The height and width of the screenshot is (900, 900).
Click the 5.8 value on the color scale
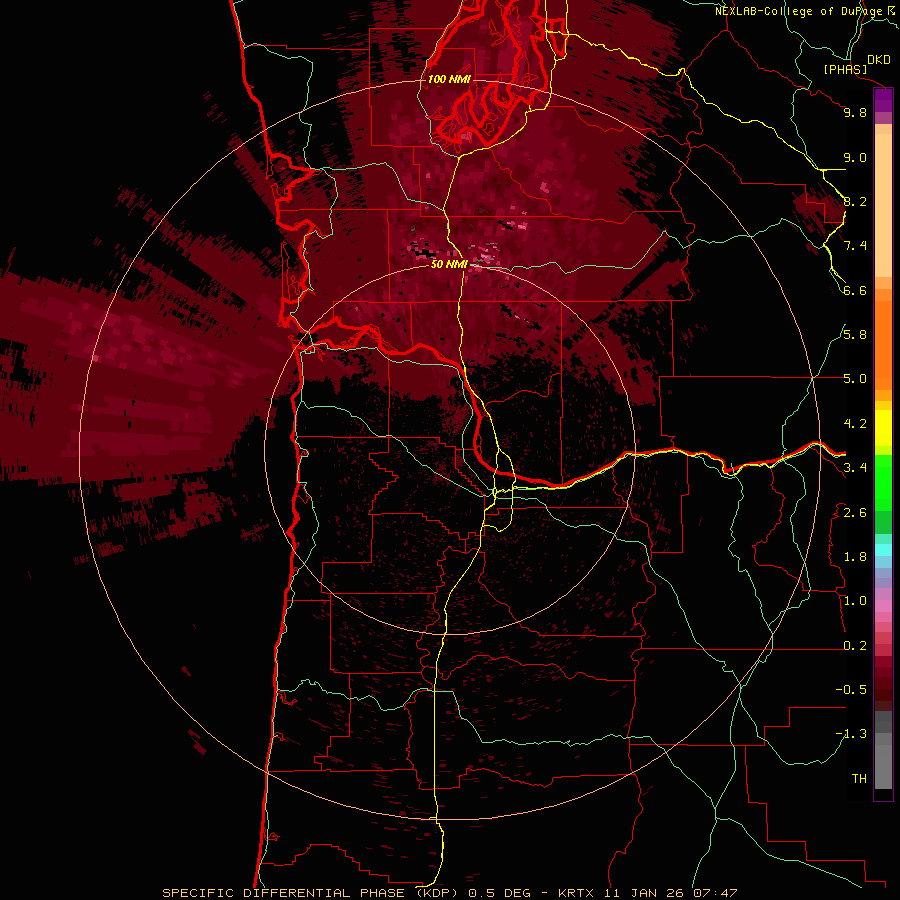point(855,335)
